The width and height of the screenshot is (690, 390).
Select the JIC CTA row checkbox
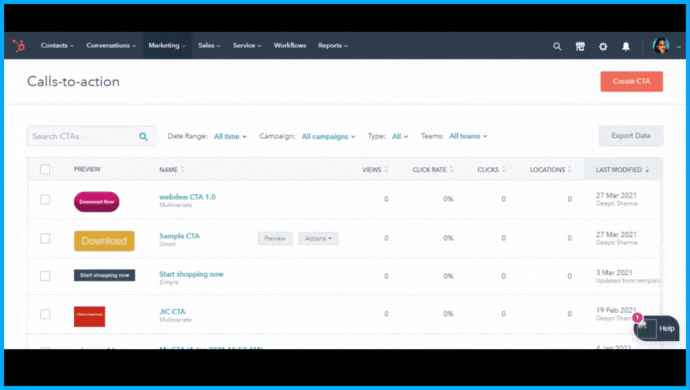click(45, 314)
